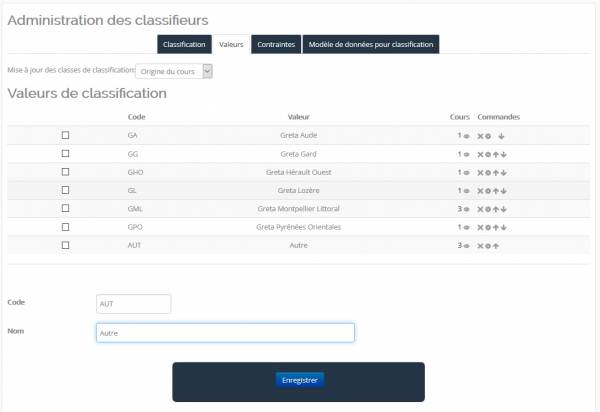This screenshot has height=412, width=600.
Task: Edit the Greta Gard value settings
Action: [x=489, y=154]
